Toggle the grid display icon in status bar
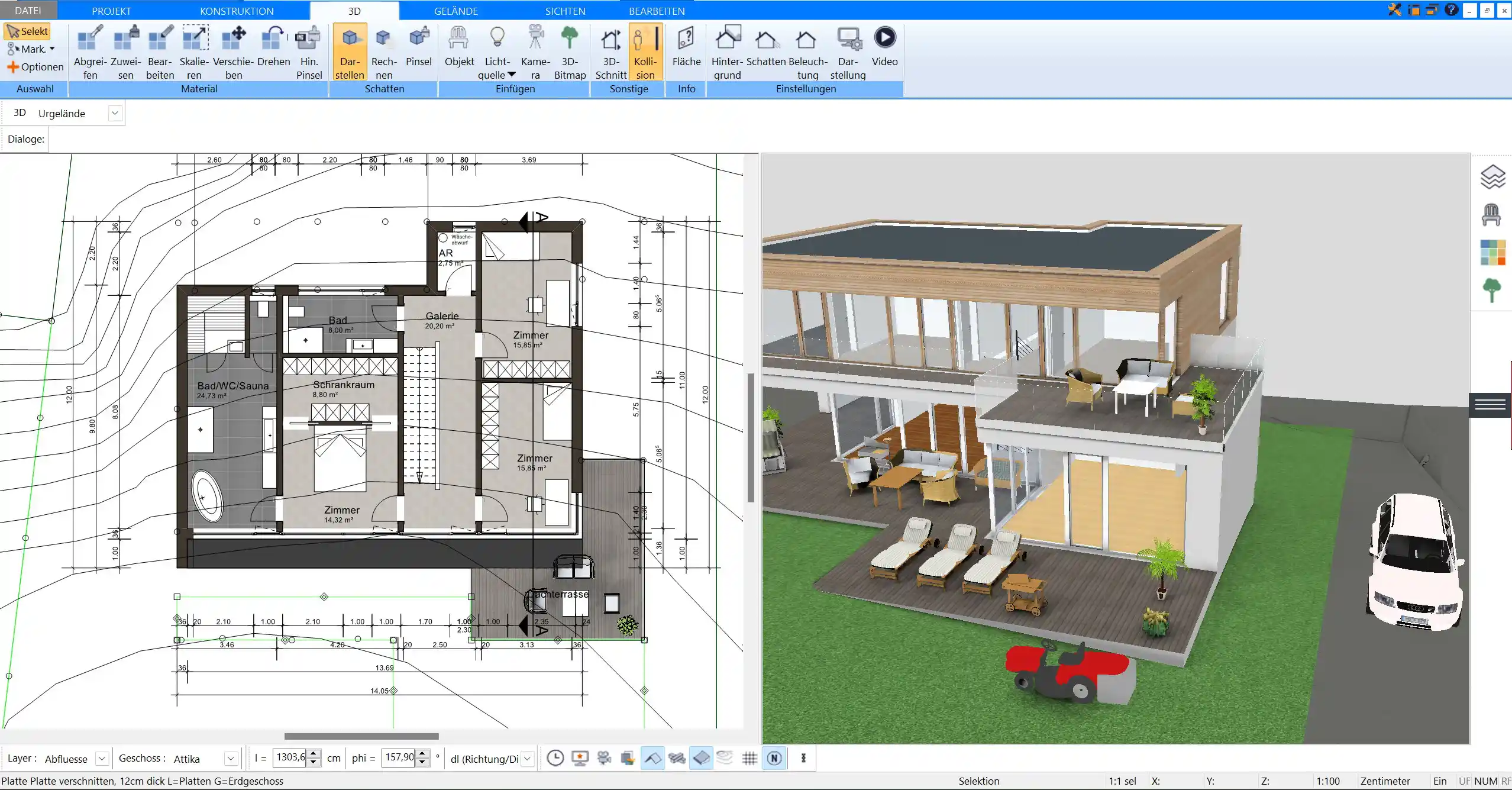Viewport: 1512px width, 790px height. point(750,758)
